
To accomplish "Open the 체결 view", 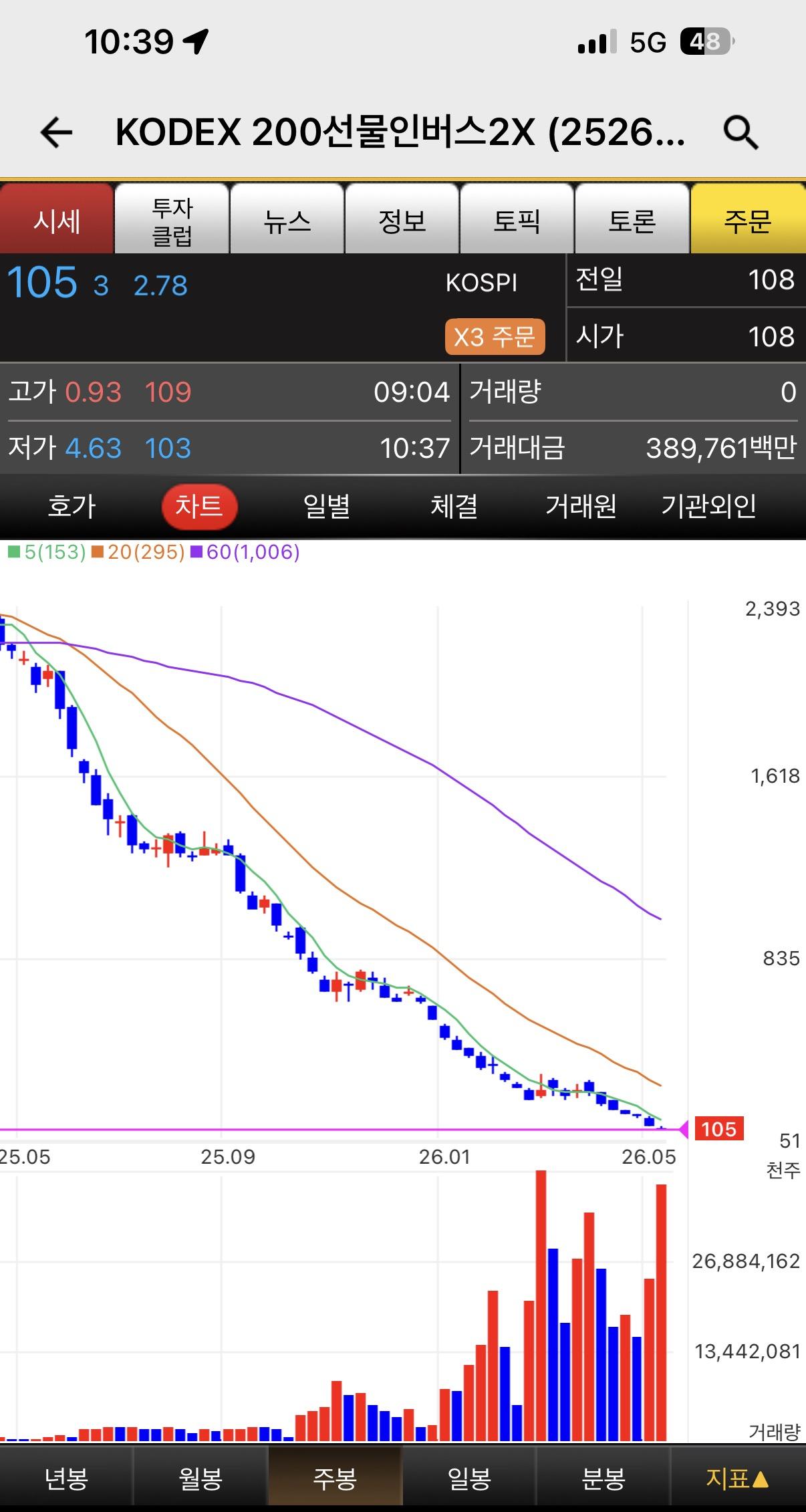I will 454,506.
